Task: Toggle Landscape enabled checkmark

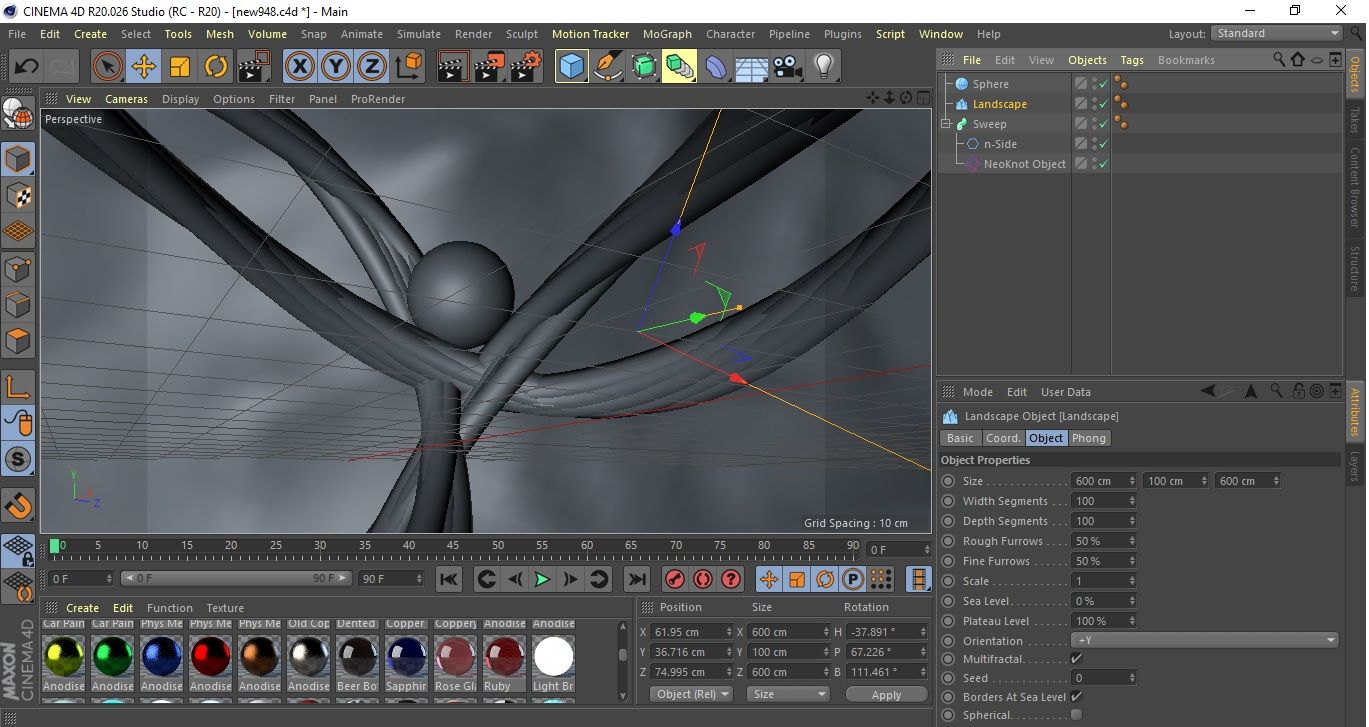Action: (x=1104, y=104)
